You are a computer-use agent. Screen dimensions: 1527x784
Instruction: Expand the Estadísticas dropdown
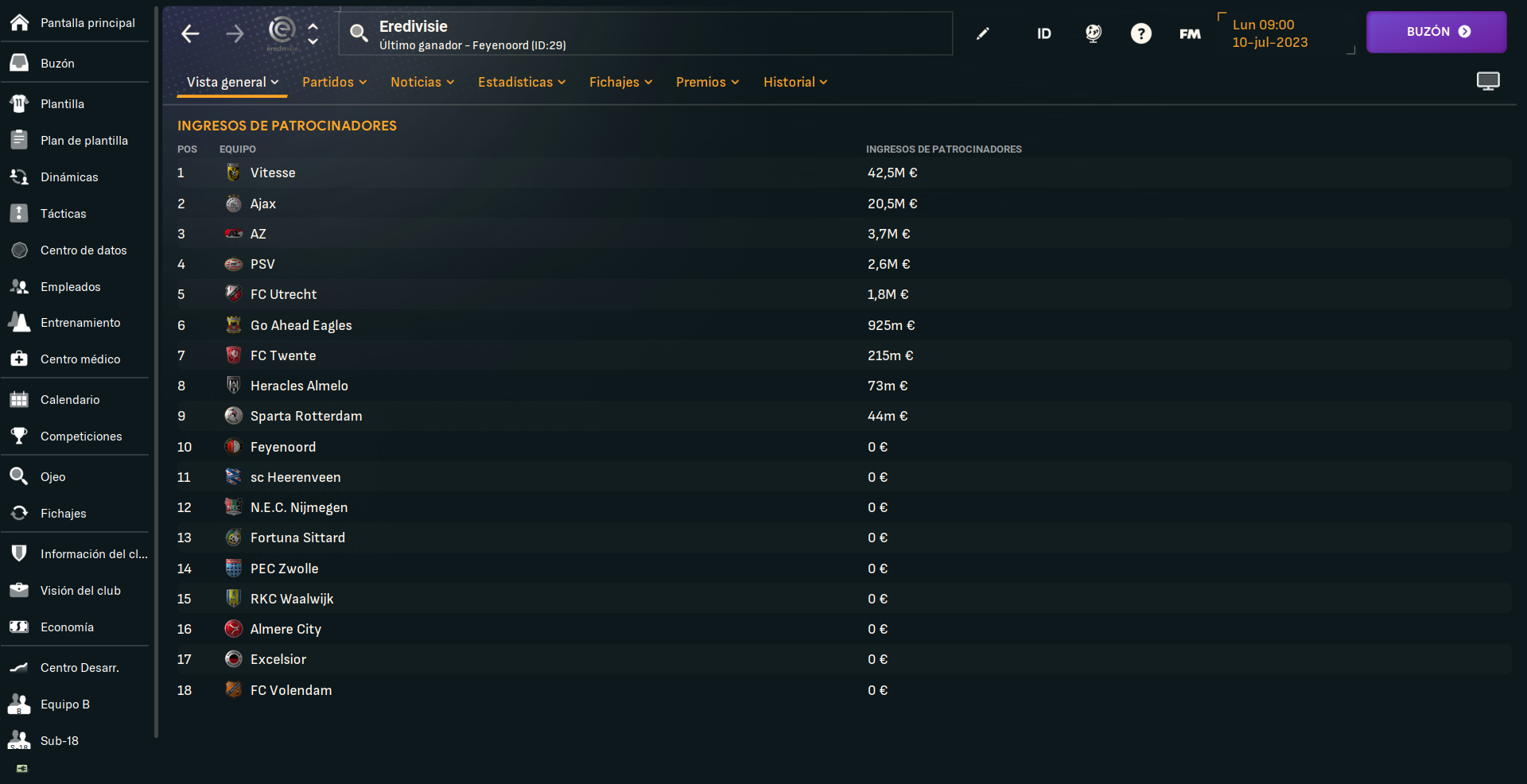click(x=522, y=82)
